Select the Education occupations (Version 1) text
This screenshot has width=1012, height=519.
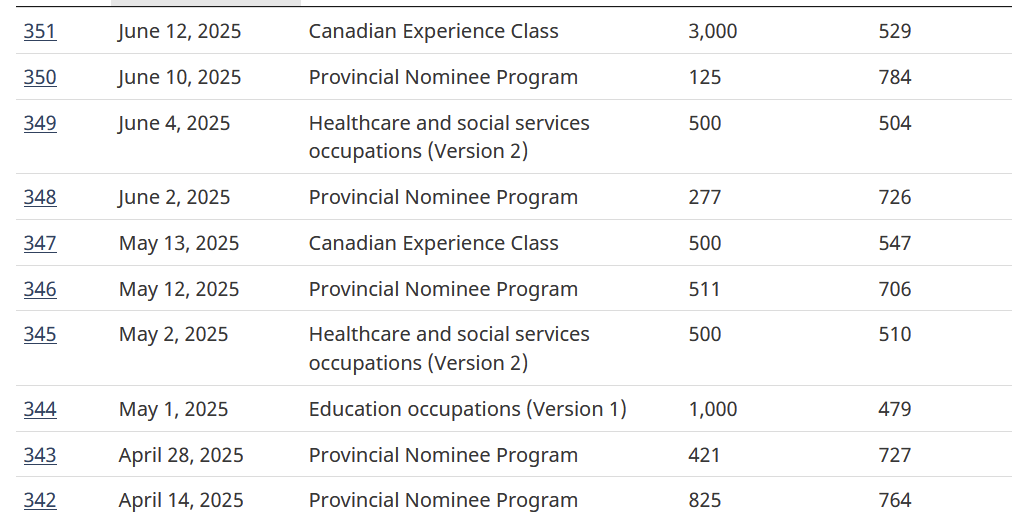pyautogui.click(x=467, y=409)
